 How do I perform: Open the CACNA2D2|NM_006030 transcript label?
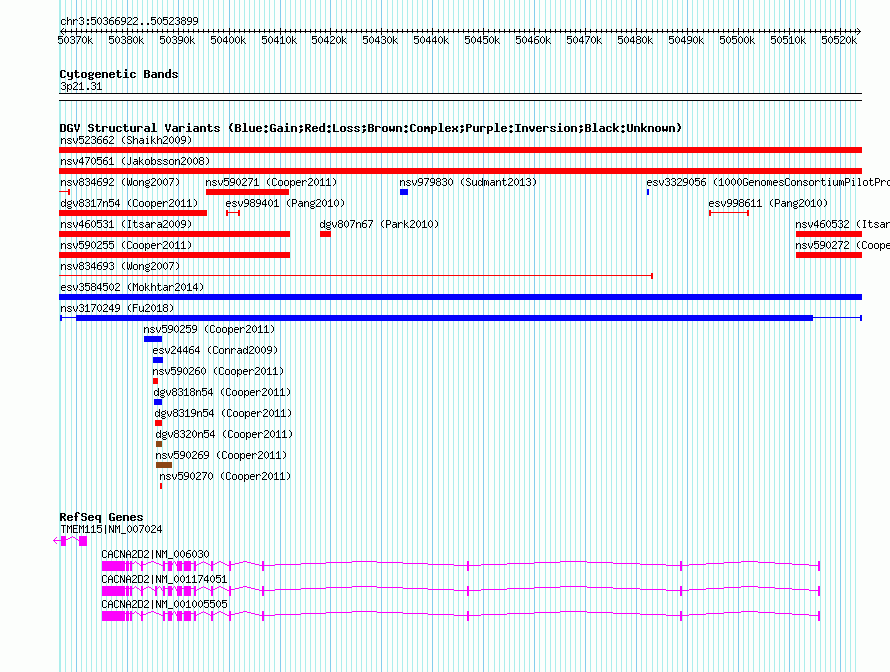click(x=156, y=554)
